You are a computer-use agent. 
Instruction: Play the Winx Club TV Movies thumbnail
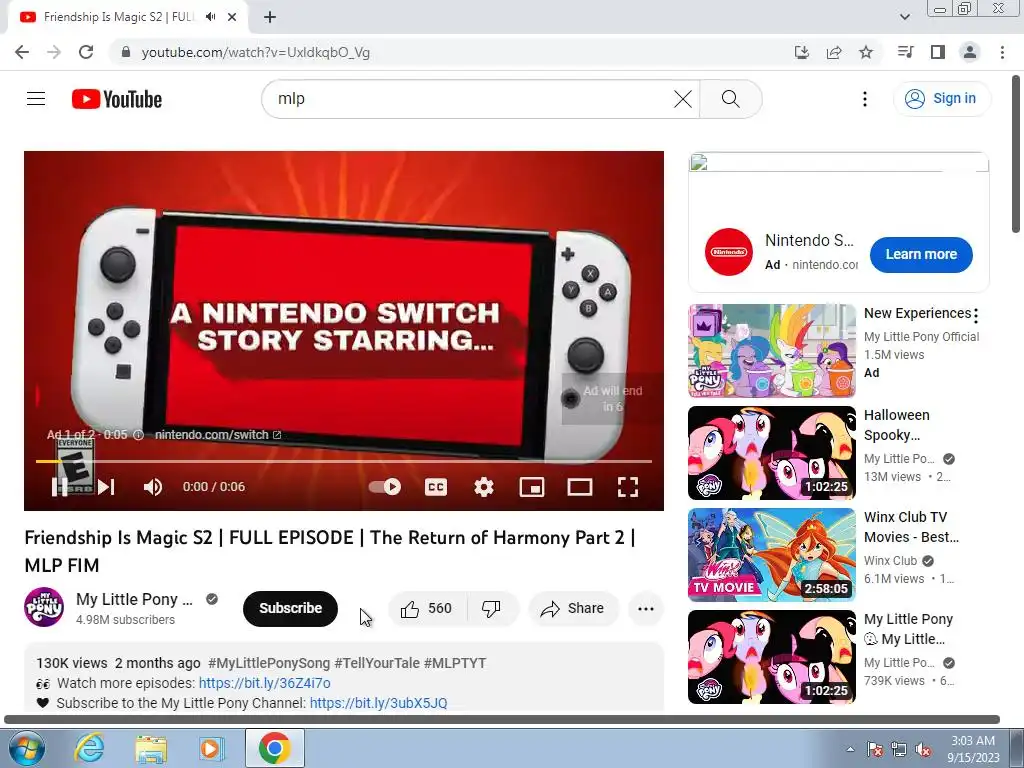coord(772,554)
